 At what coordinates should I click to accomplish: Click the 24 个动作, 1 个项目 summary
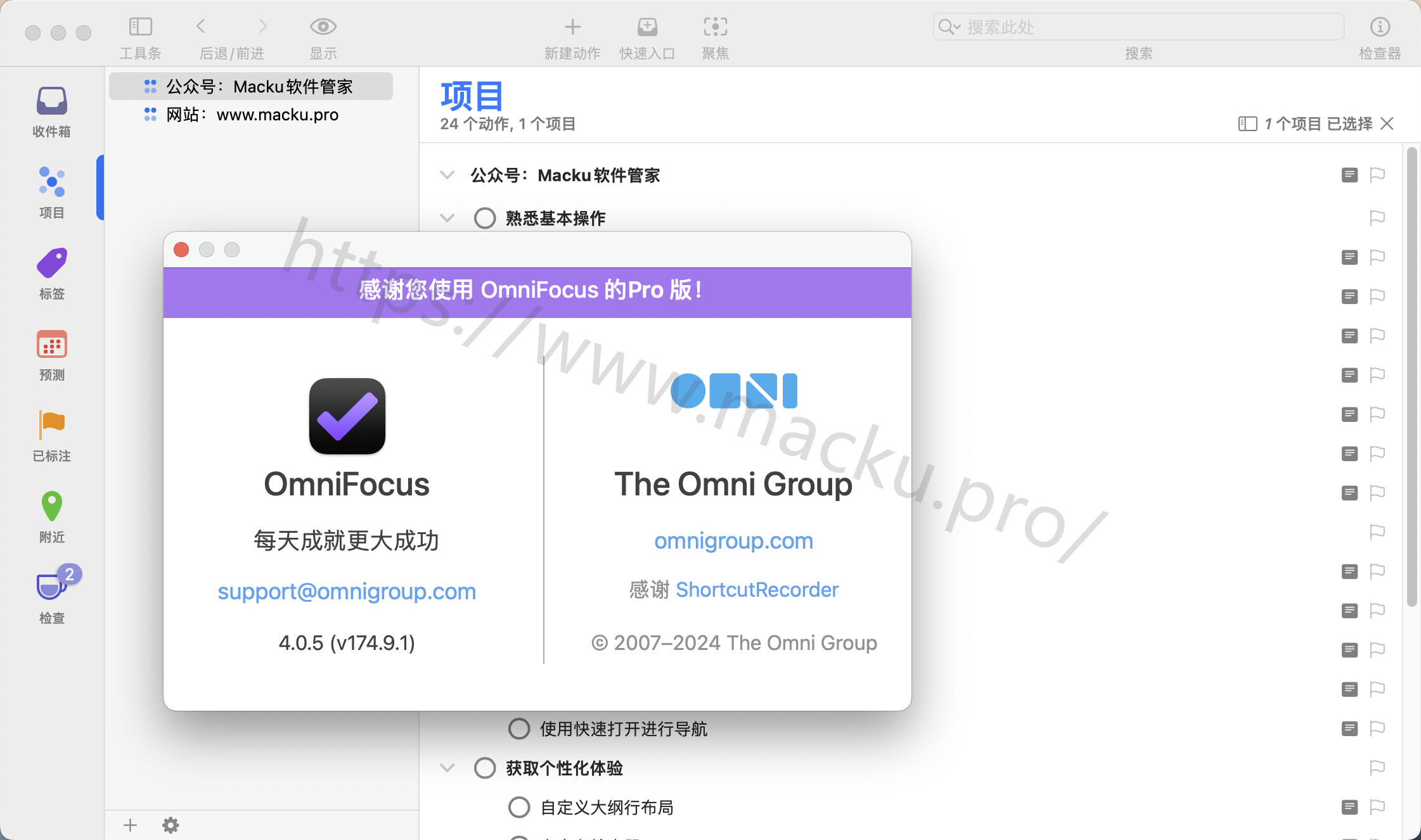point(508,124)
